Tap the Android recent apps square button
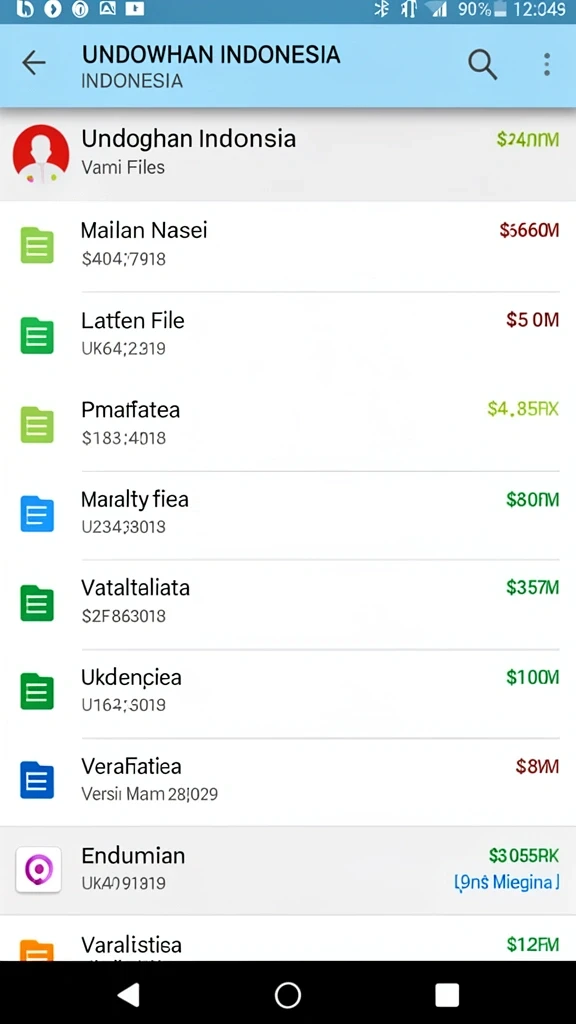The height and width of the screenshot is (1024, 576). [447, 995]
